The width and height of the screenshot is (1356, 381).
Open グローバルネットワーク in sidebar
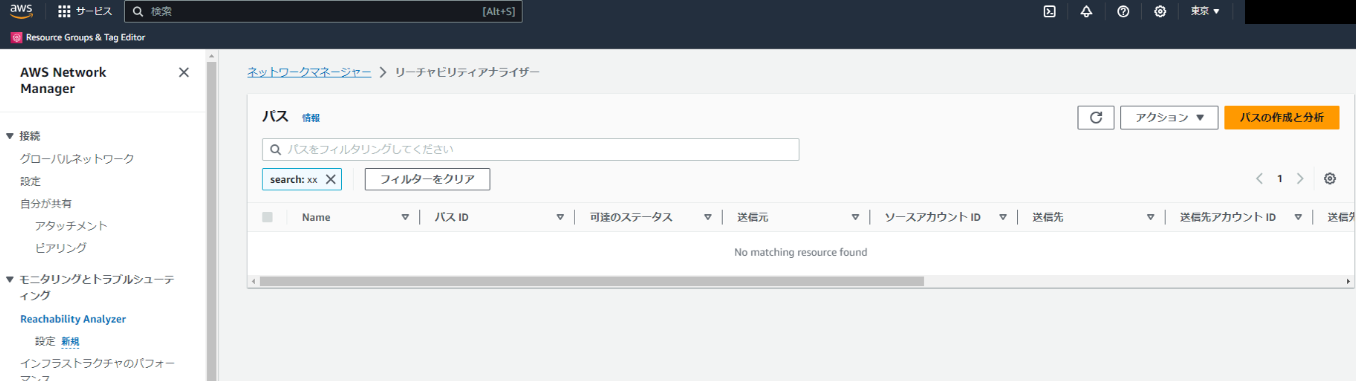(77, 159)
